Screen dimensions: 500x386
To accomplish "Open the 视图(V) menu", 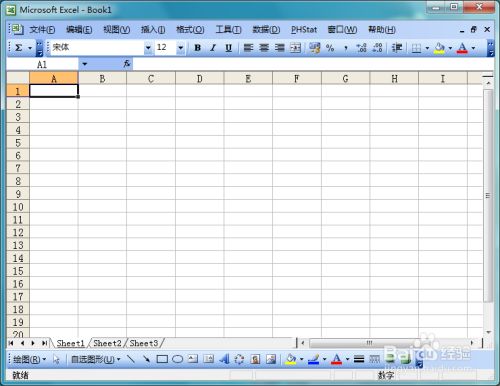I will (x=116, y=30).
